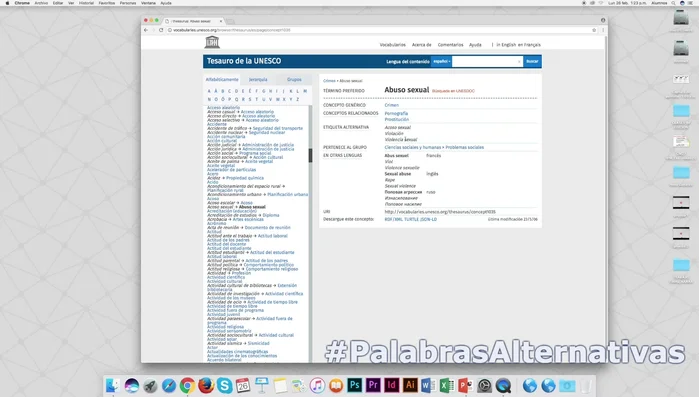The image size is (699, 397).
Task: Download concept as RDF/XML
Action: pos(394,220)
